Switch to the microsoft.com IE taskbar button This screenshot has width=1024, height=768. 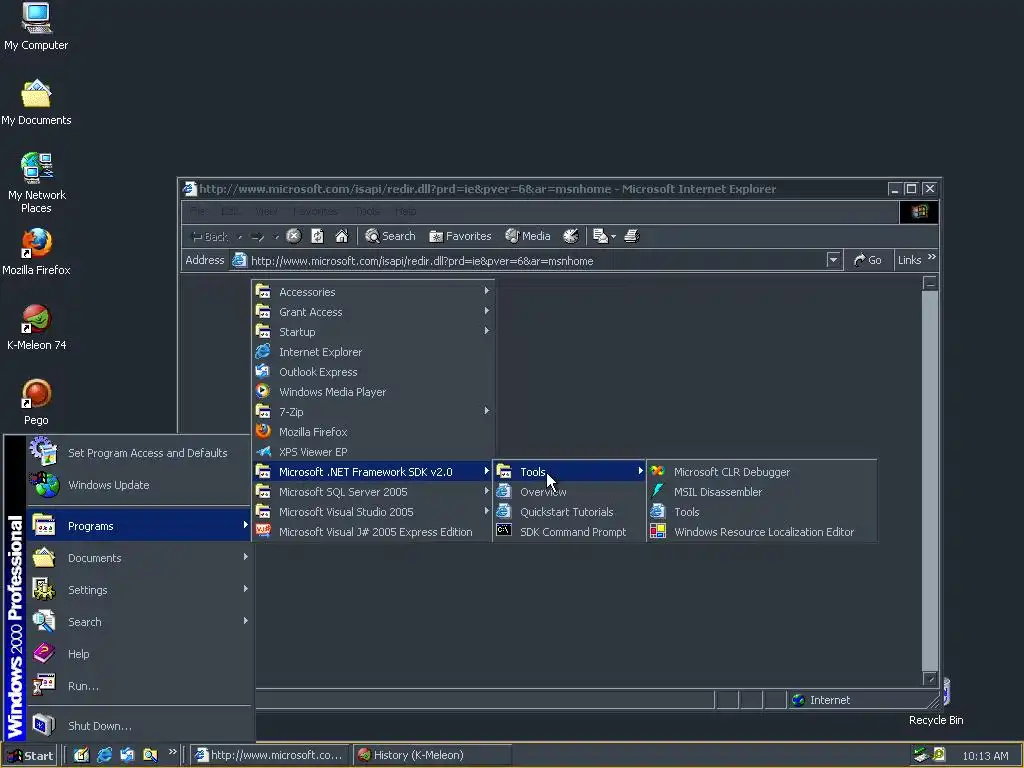270,755
